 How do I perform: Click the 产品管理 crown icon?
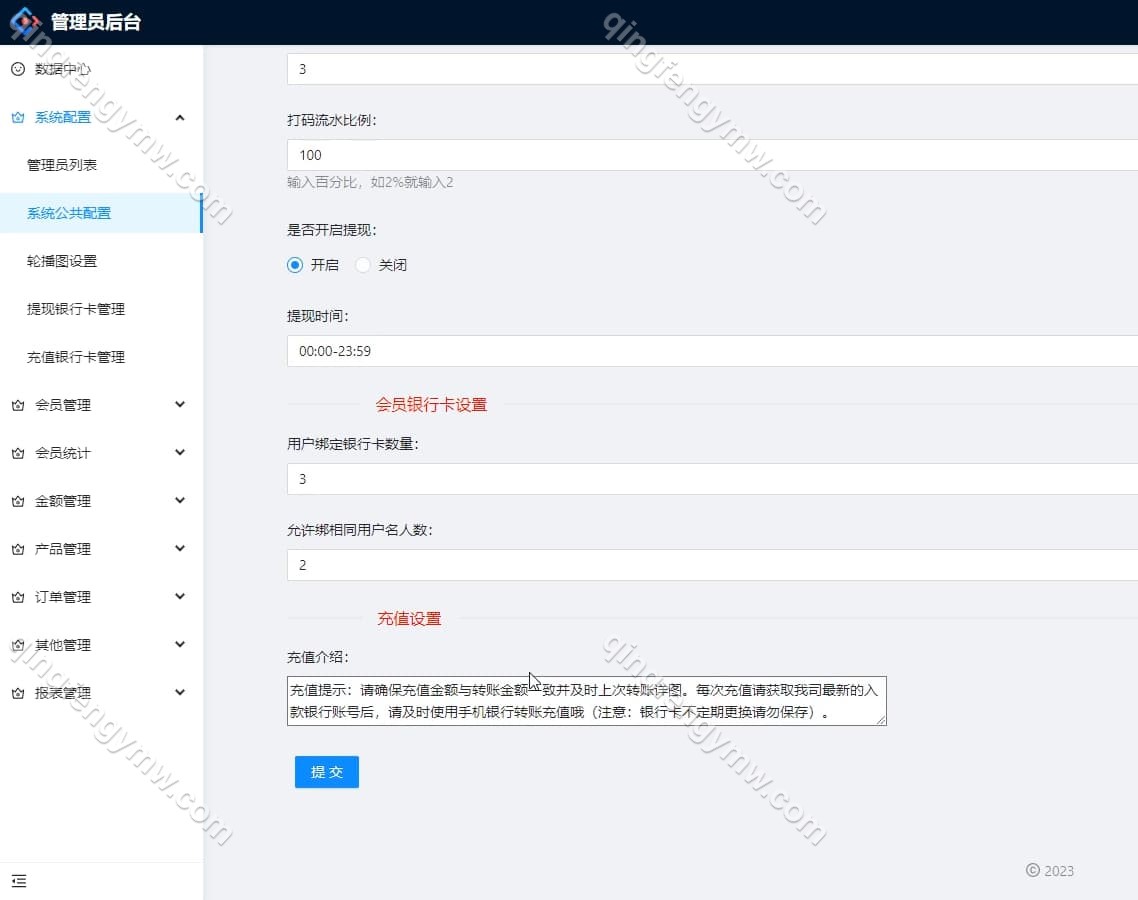point(17,549)
